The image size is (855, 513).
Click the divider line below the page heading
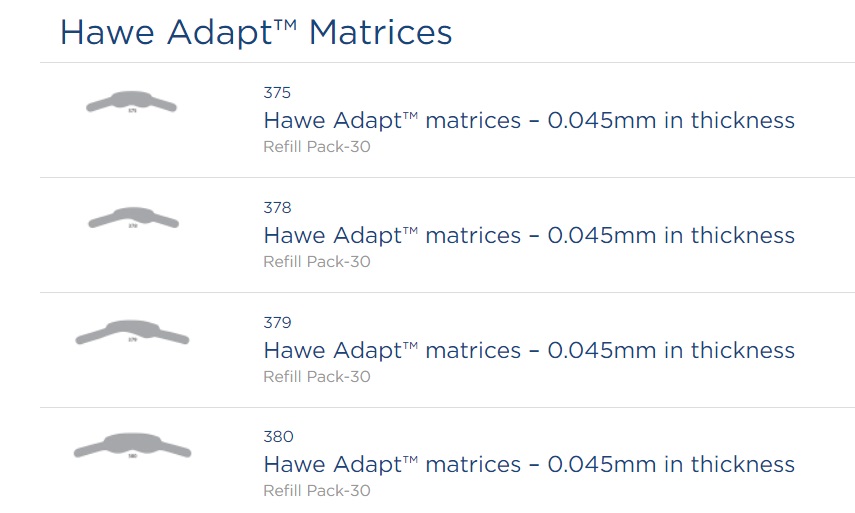(x=447, y=63)
